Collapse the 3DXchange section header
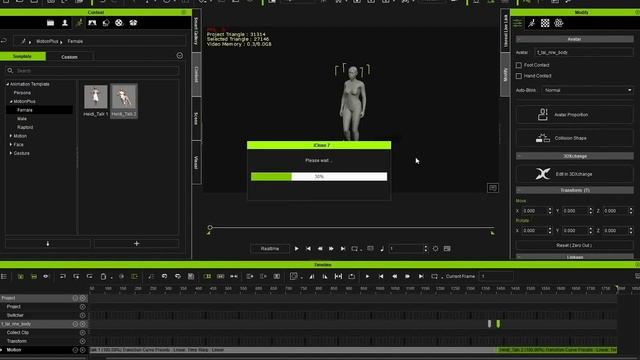 574,156
